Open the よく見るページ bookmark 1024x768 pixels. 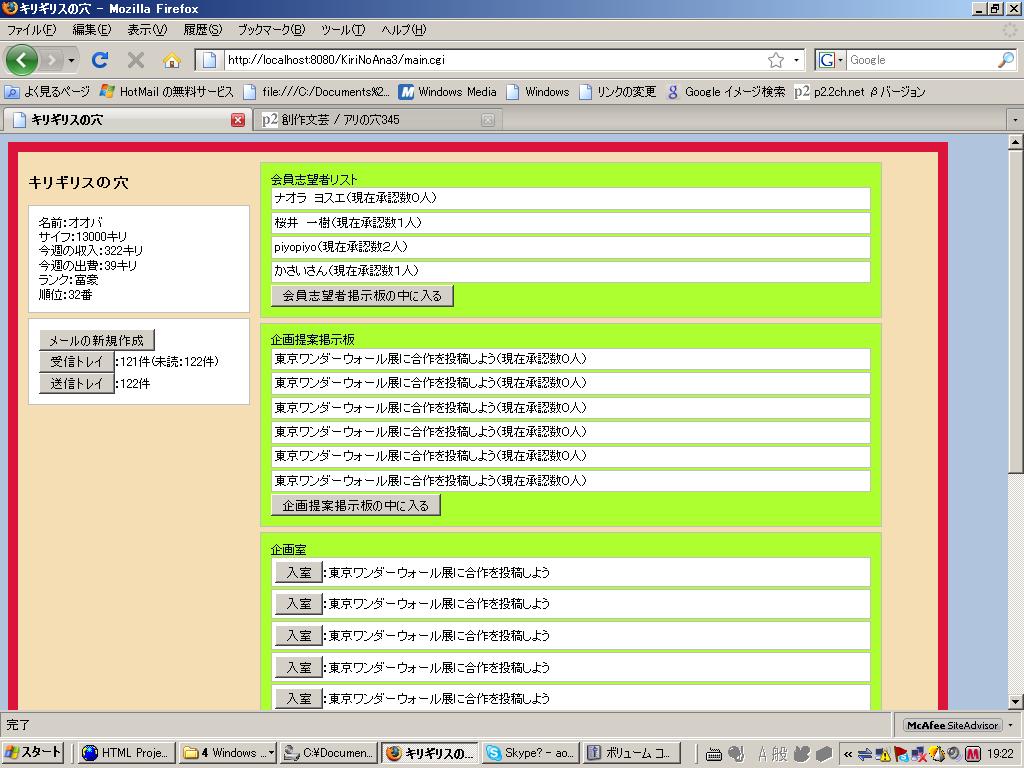pyautogui.click(x=47, y=92)
